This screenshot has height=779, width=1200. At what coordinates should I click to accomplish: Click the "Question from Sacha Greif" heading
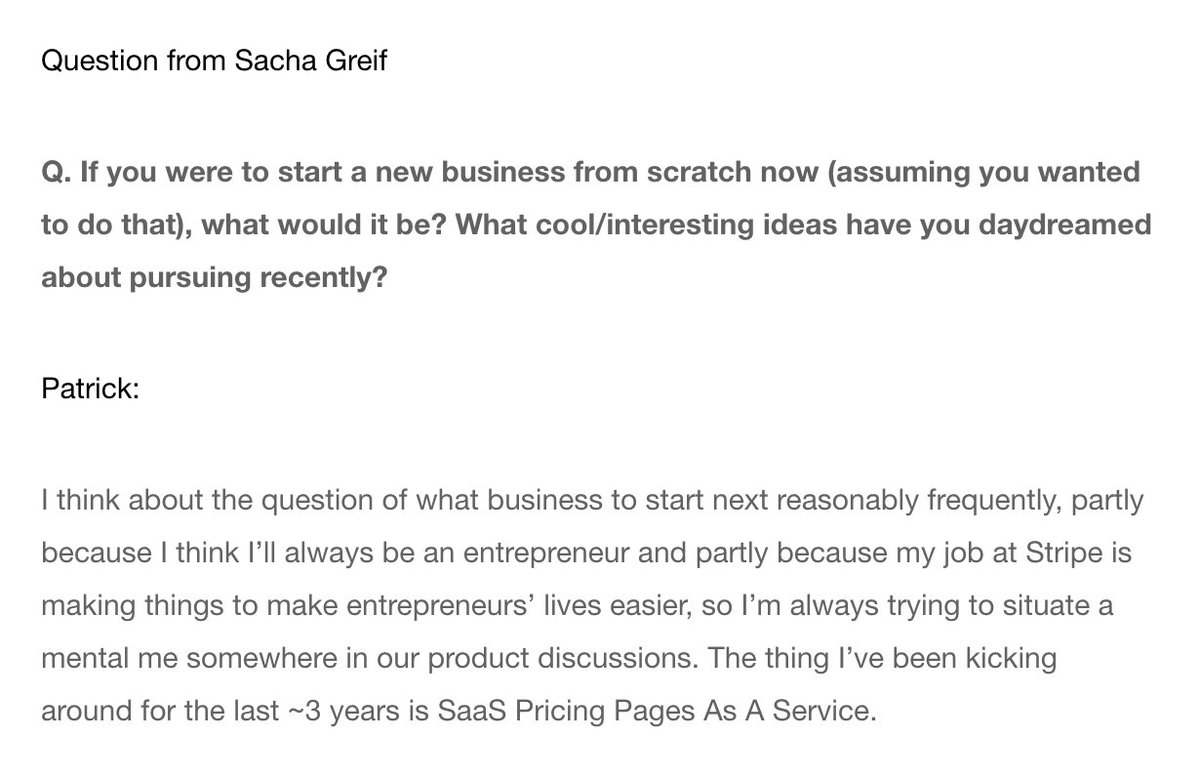coord(213,62)
